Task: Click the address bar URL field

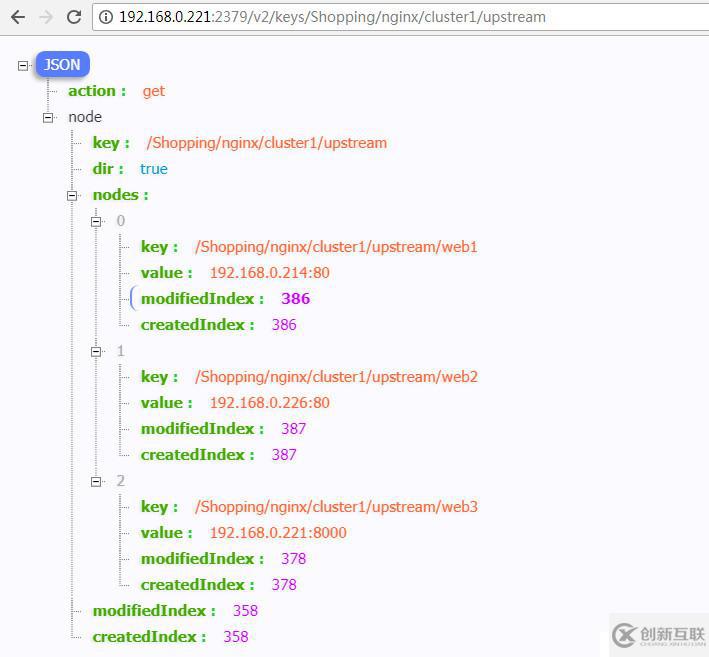Action: point(401,17)
